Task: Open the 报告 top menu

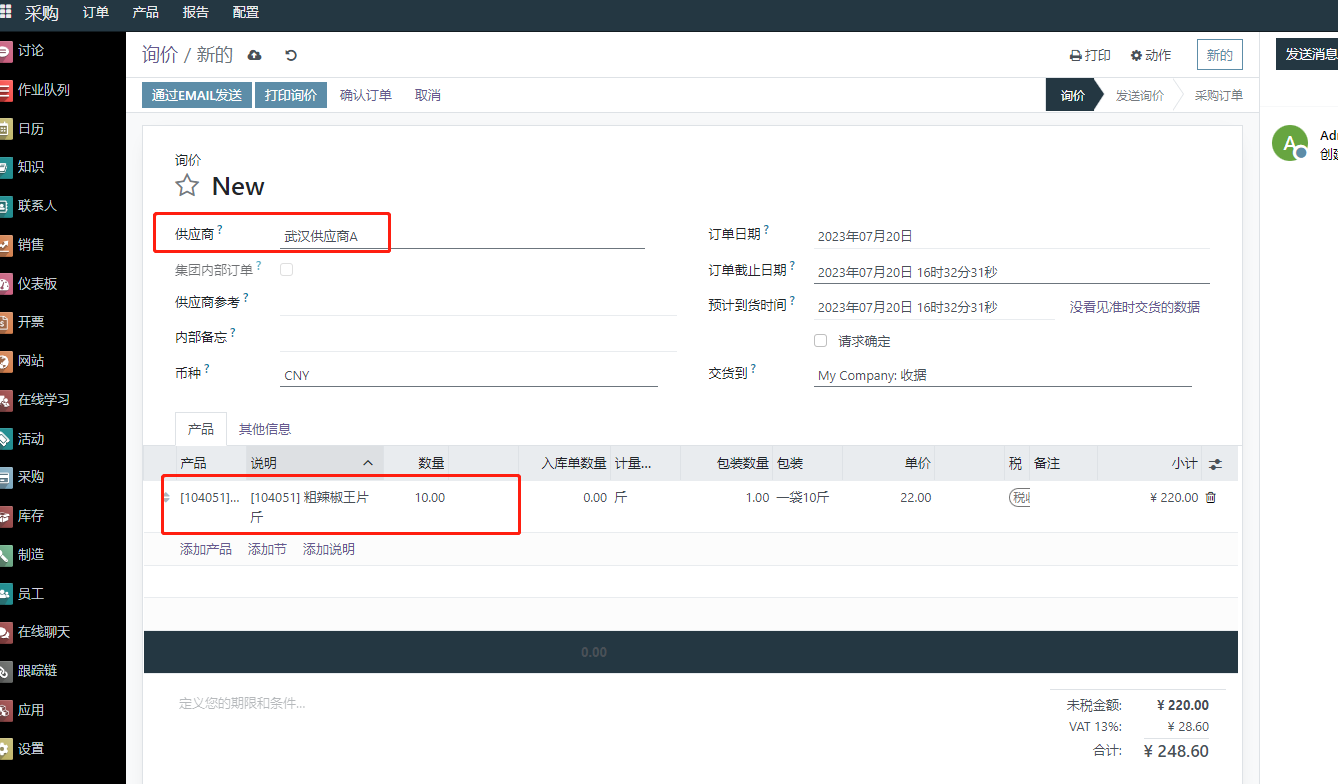Action: [196, 12]
